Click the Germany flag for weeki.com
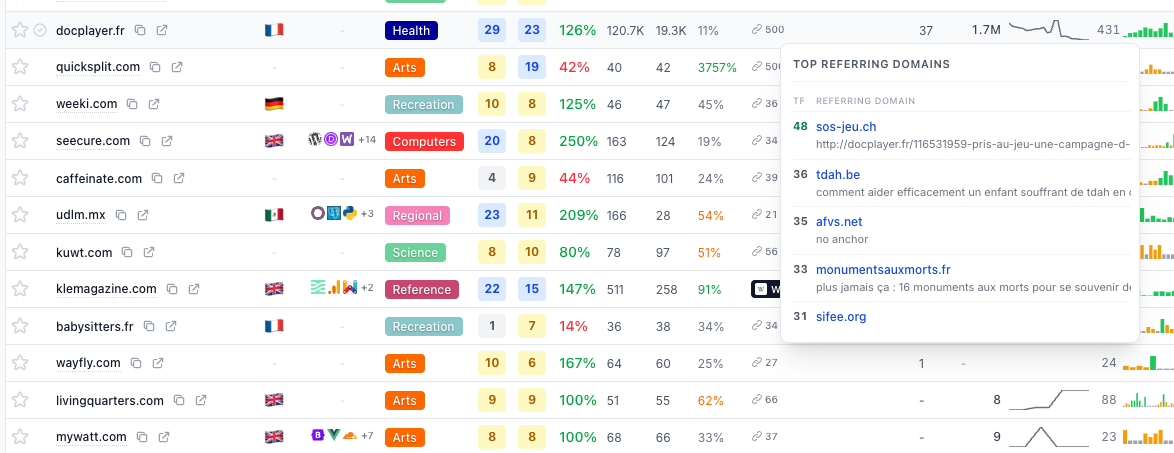Screen dimensions: 1174x453 pos(274,103)
